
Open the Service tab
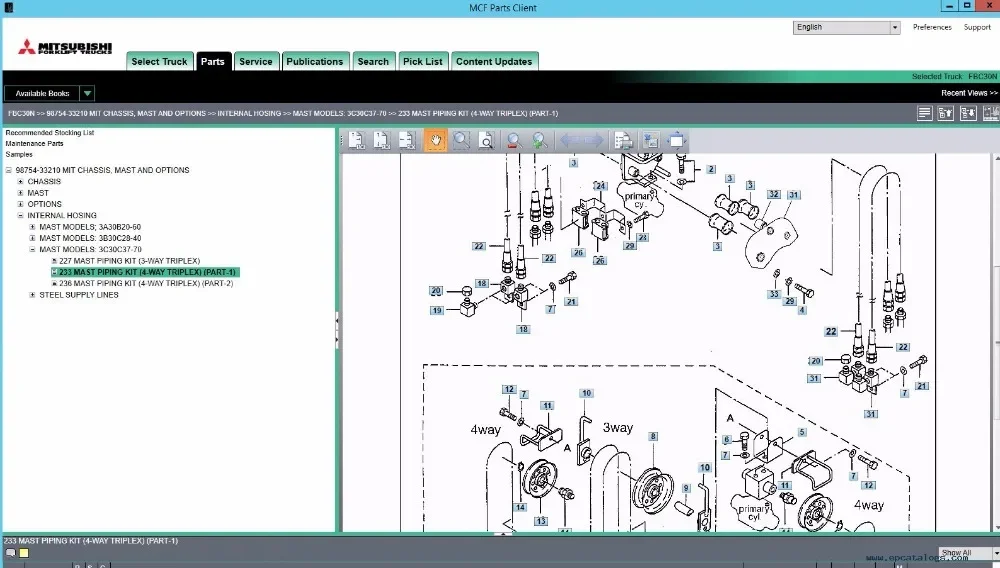click(256, 61)
